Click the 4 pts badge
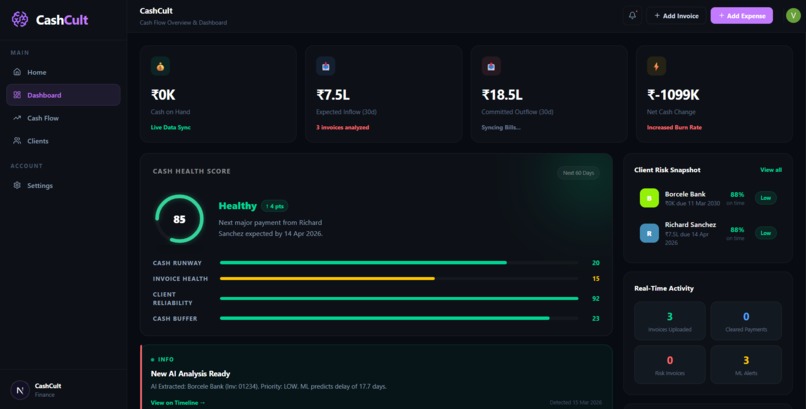Viewport: 806px width, 409px height. (274, 206)
